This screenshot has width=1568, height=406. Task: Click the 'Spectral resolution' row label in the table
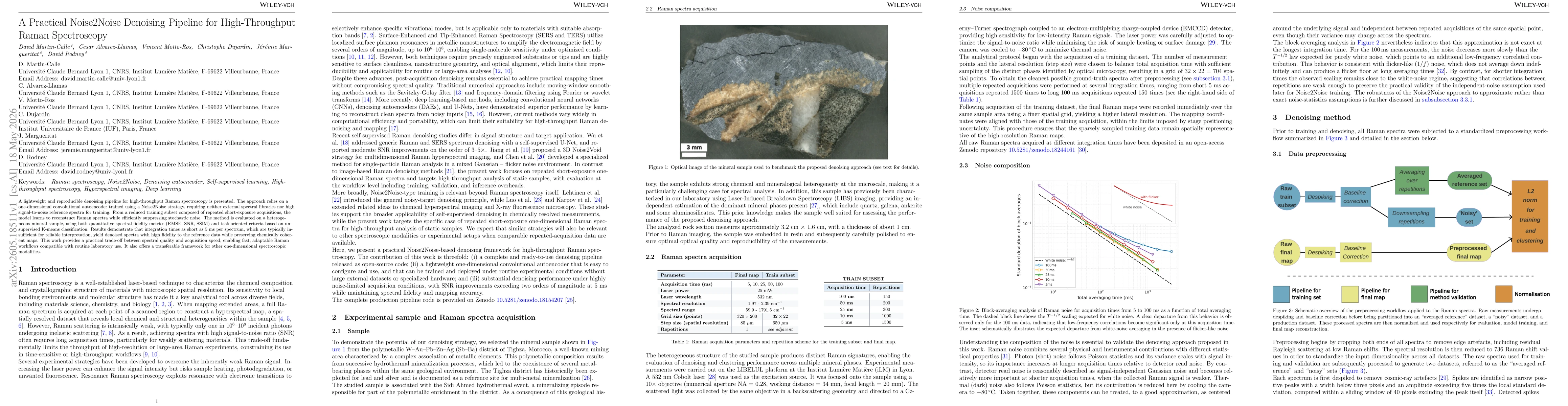(683, 304)
